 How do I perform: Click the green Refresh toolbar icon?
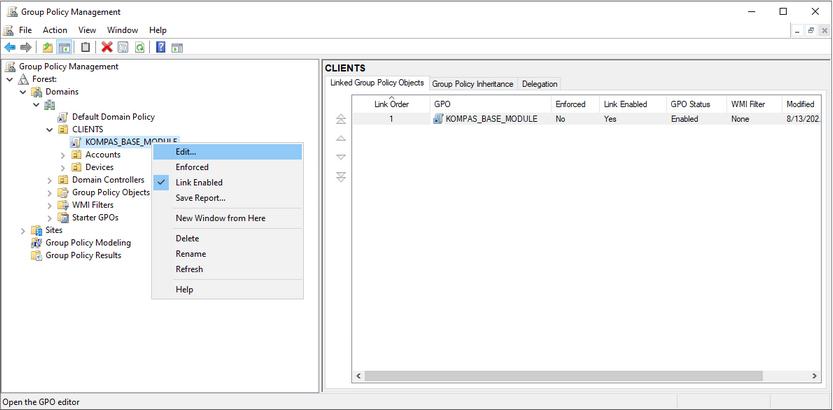tap(139, 48)
